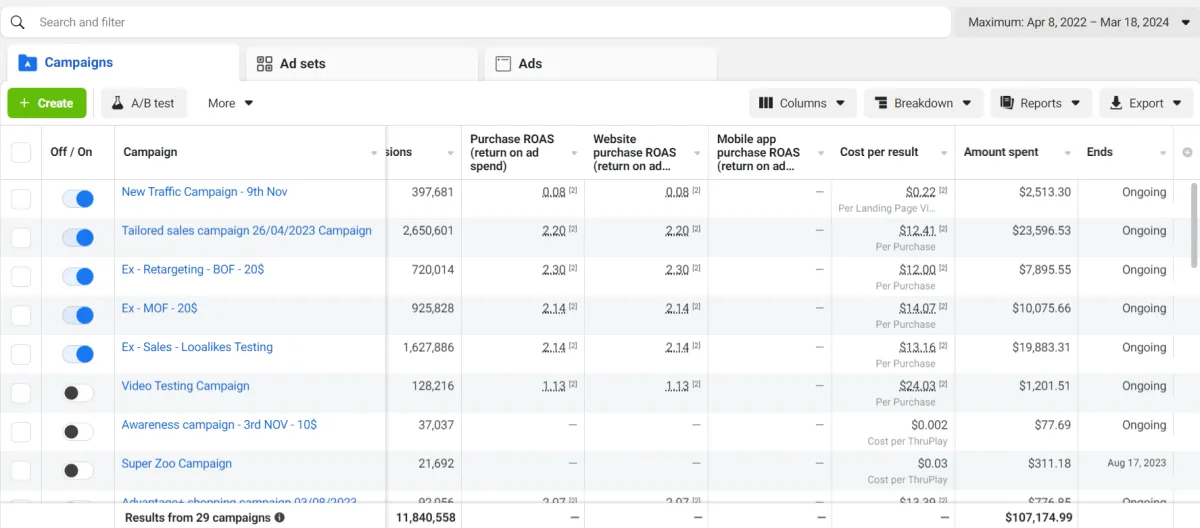Click the A/B test flask icon

click(x=117, y=103)
